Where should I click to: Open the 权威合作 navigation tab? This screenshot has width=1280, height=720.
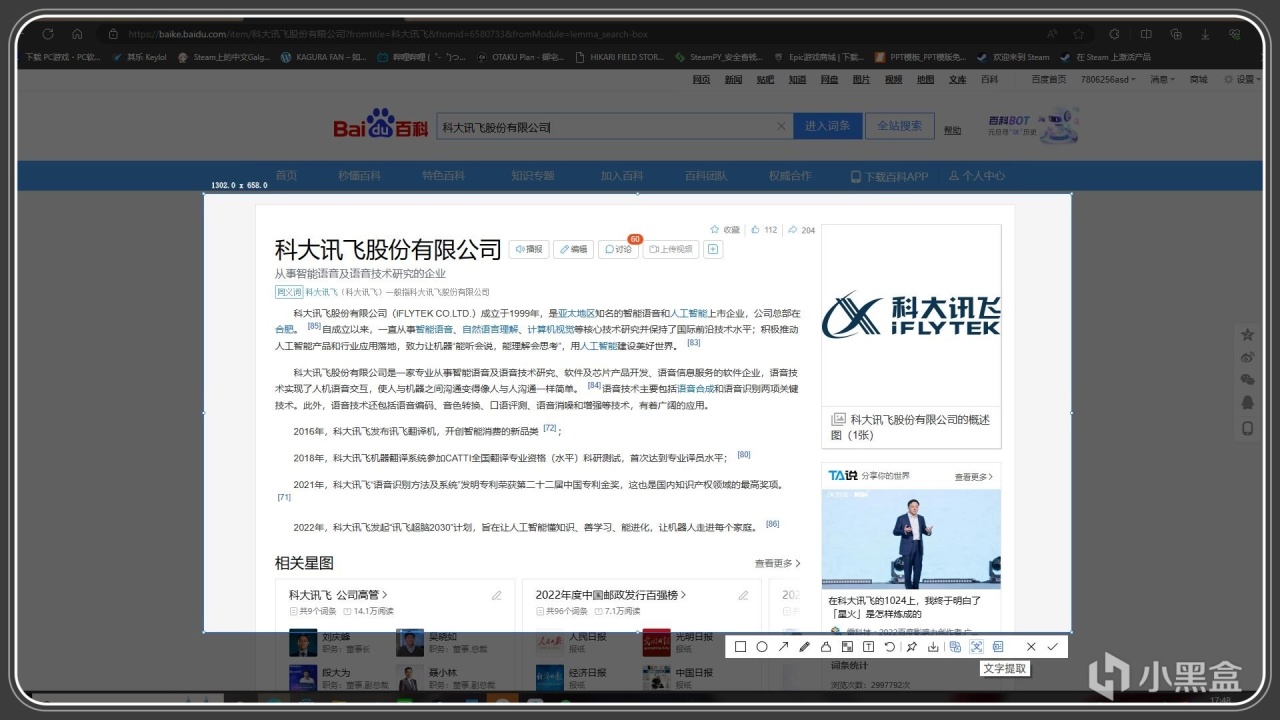(790, 176)
